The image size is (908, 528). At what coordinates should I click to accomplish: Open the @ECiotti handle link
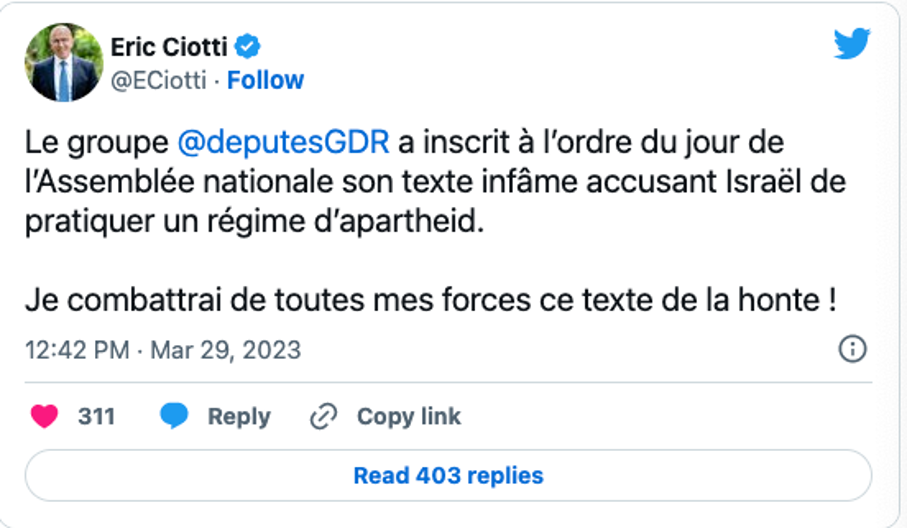point(158,80)
